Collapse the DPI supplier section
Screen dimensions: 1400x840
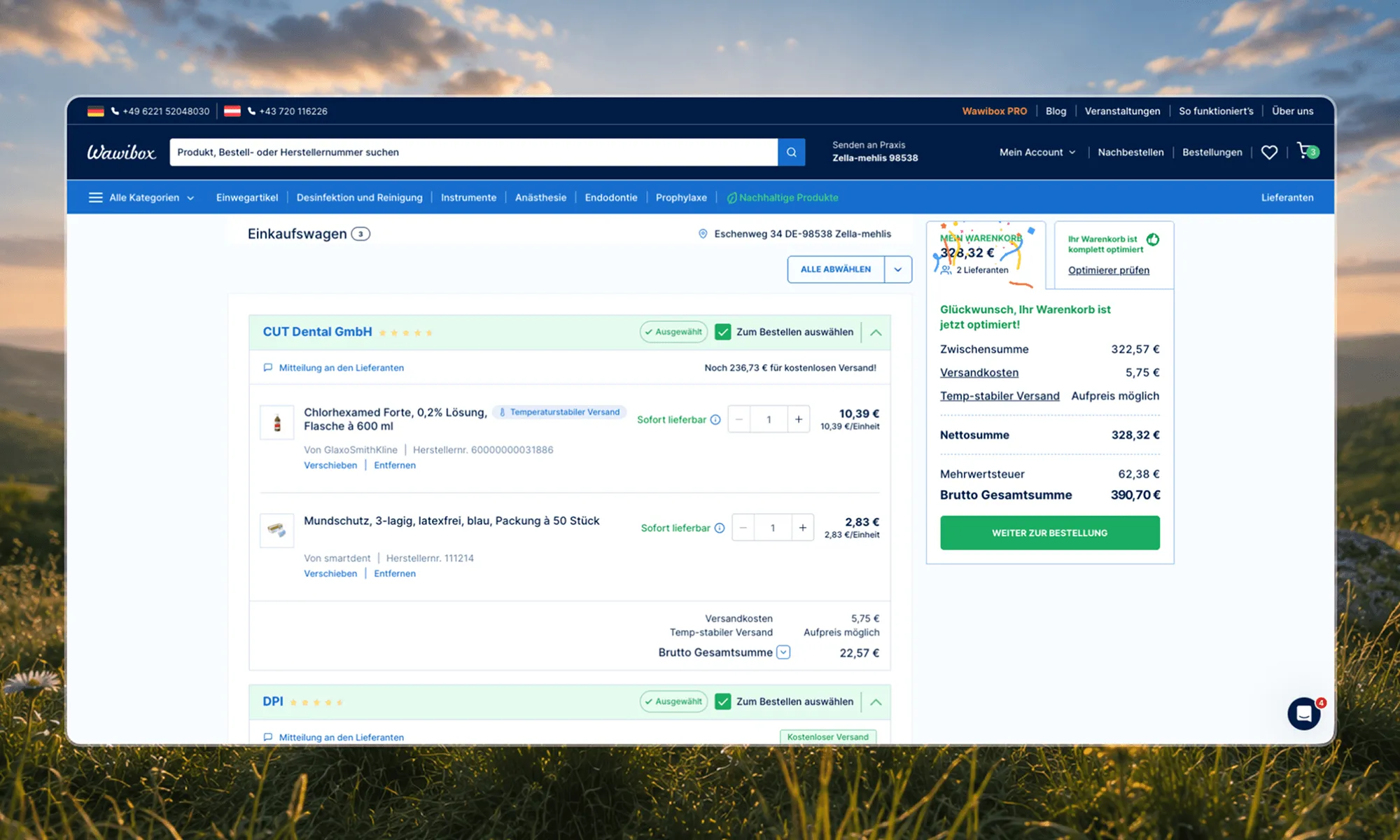point(876,701)
